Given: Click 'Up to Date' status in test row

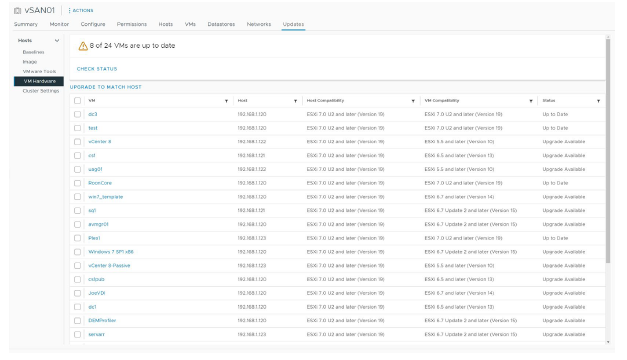Looking at the screenshot, I should pyautogui.click(x=555, y=128).
